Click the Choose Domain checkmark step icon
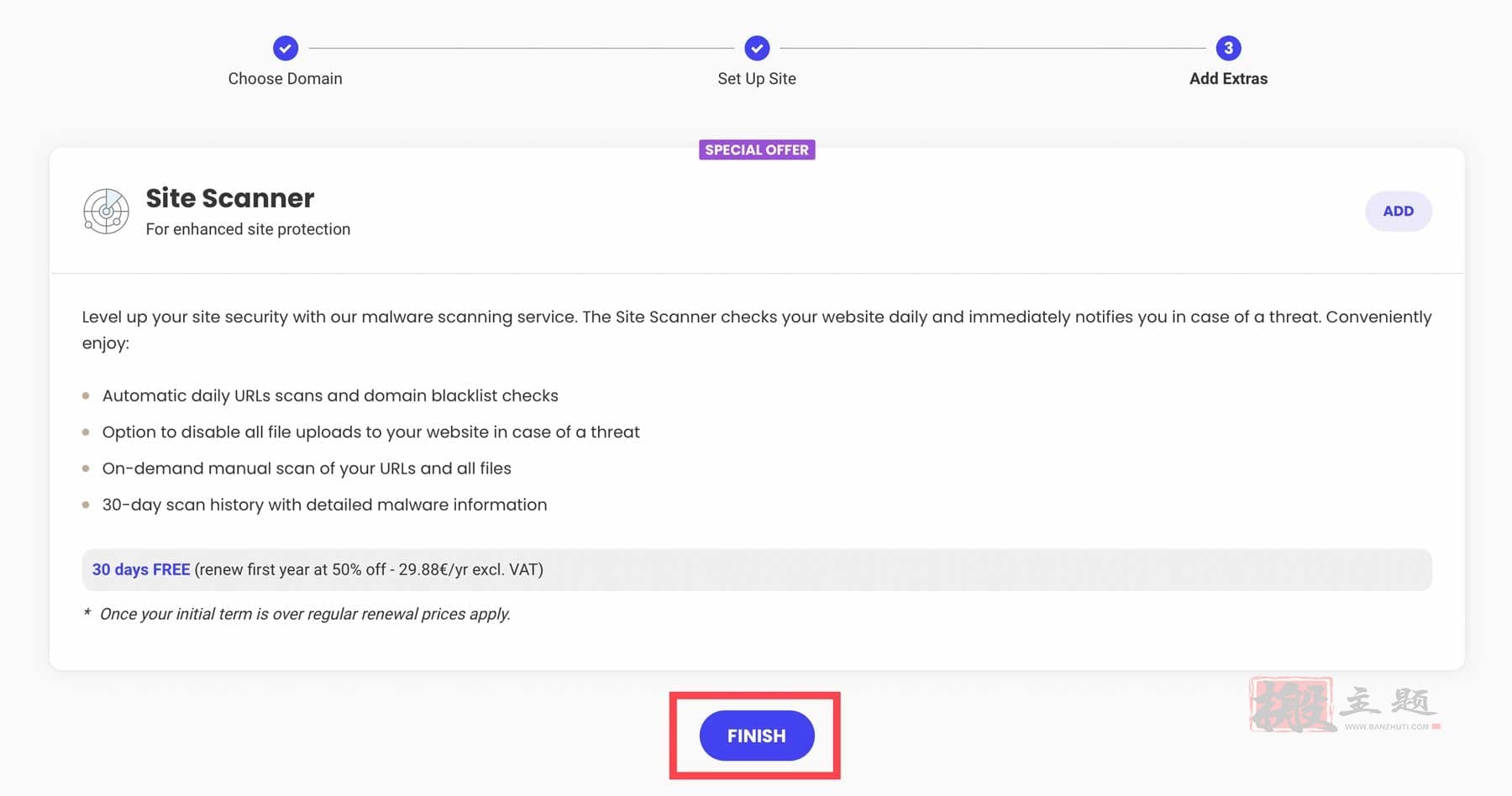The image size is (1512, 796). [x=286, y=49]
